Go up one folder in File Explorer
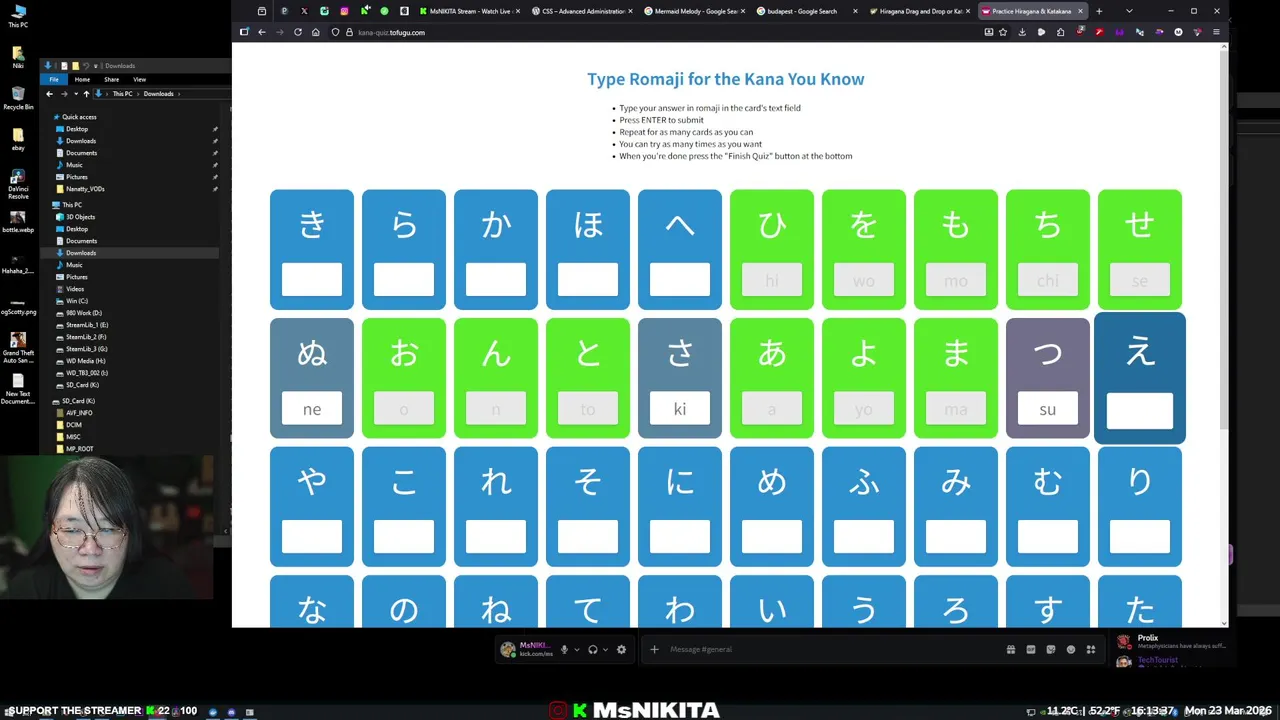1280x720 pixels. point(86,94)
